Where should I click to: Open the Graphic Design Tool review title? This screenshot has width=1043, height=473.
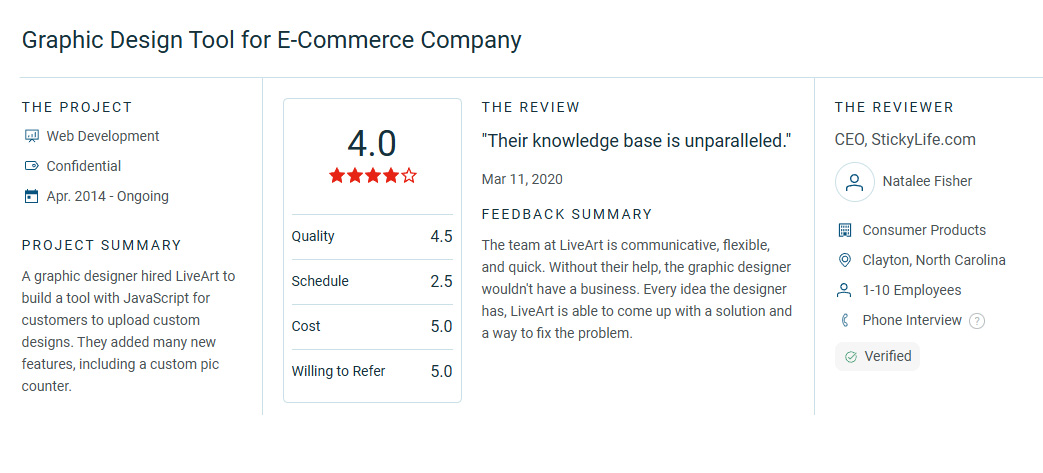click(x=271, y=40)
